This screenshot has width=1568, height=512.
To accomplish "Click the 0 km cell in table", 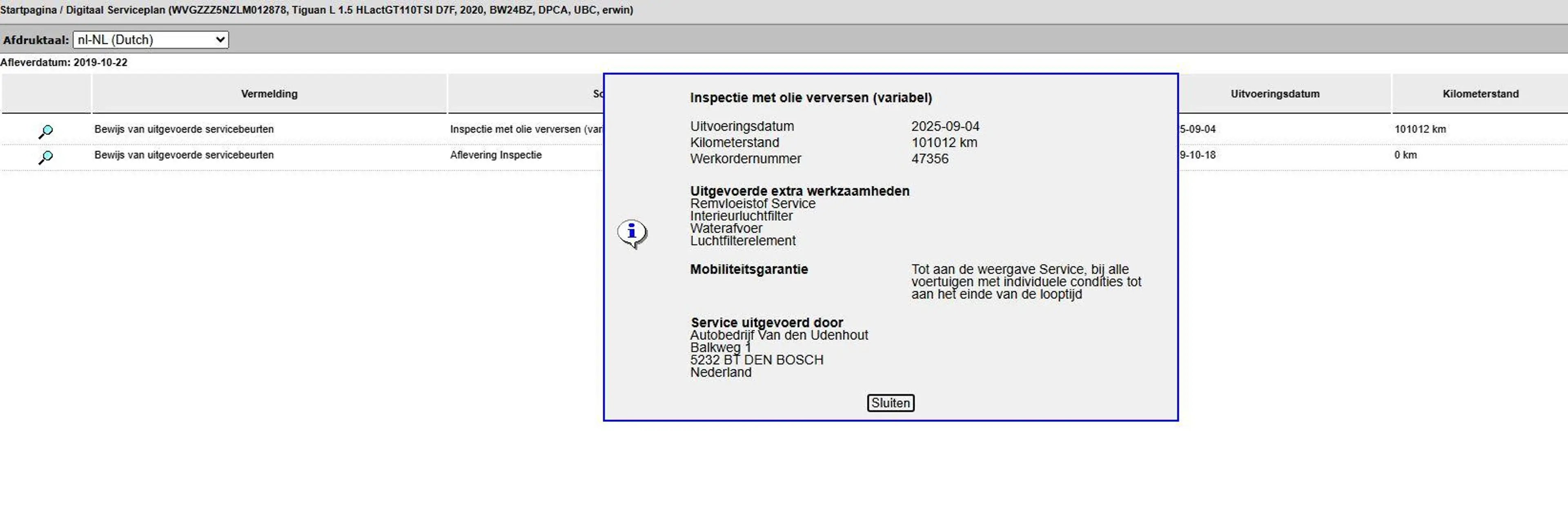I will click(1405, 155).
